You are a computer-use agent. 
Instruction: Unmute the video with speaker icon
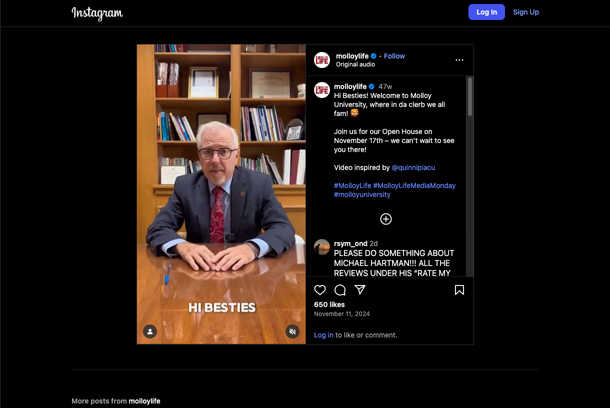(293, 332)
